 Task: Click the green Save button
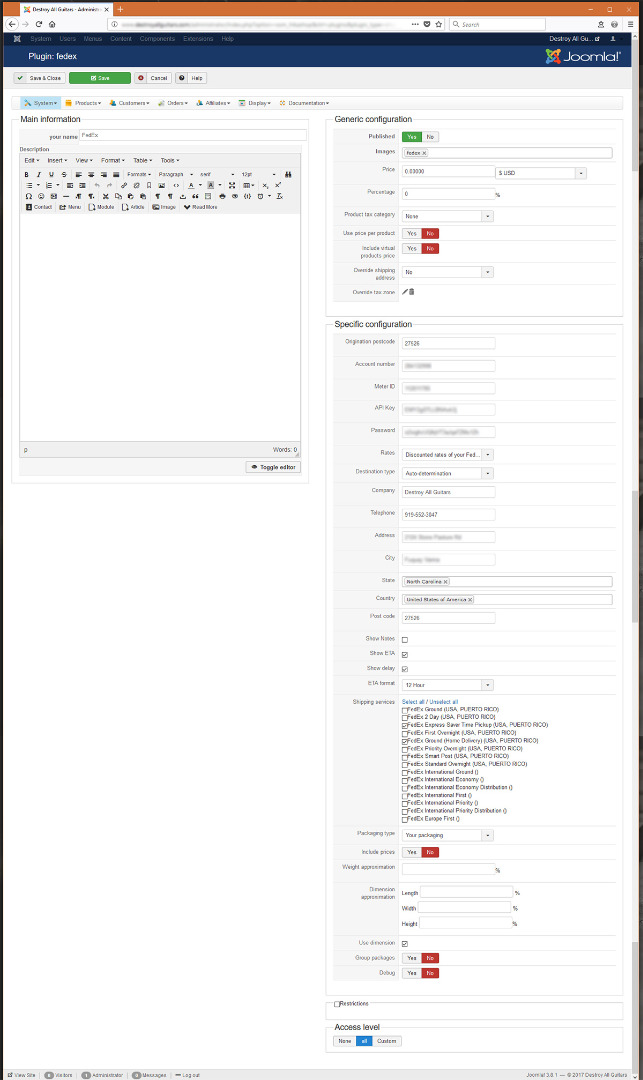coord(100,78)
